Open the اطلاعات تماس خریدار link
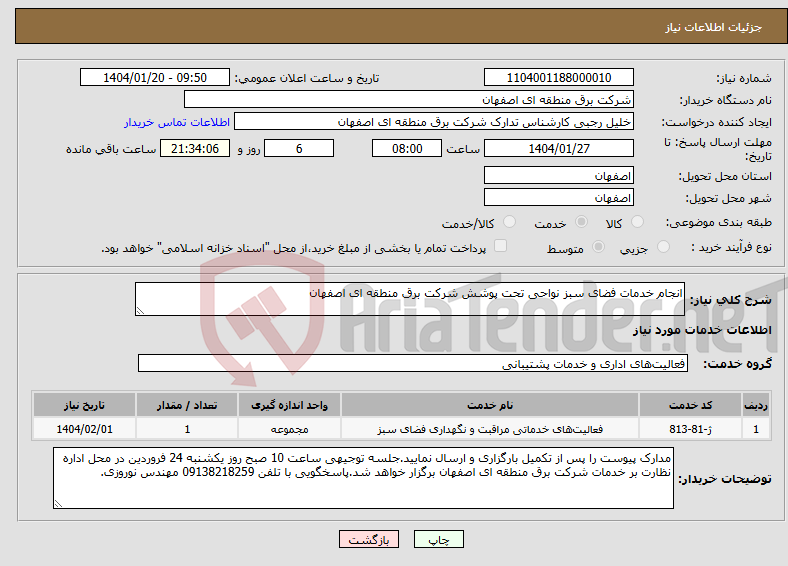Image resolution: width=788 pixels, height=566 pixels. point(177,122)
